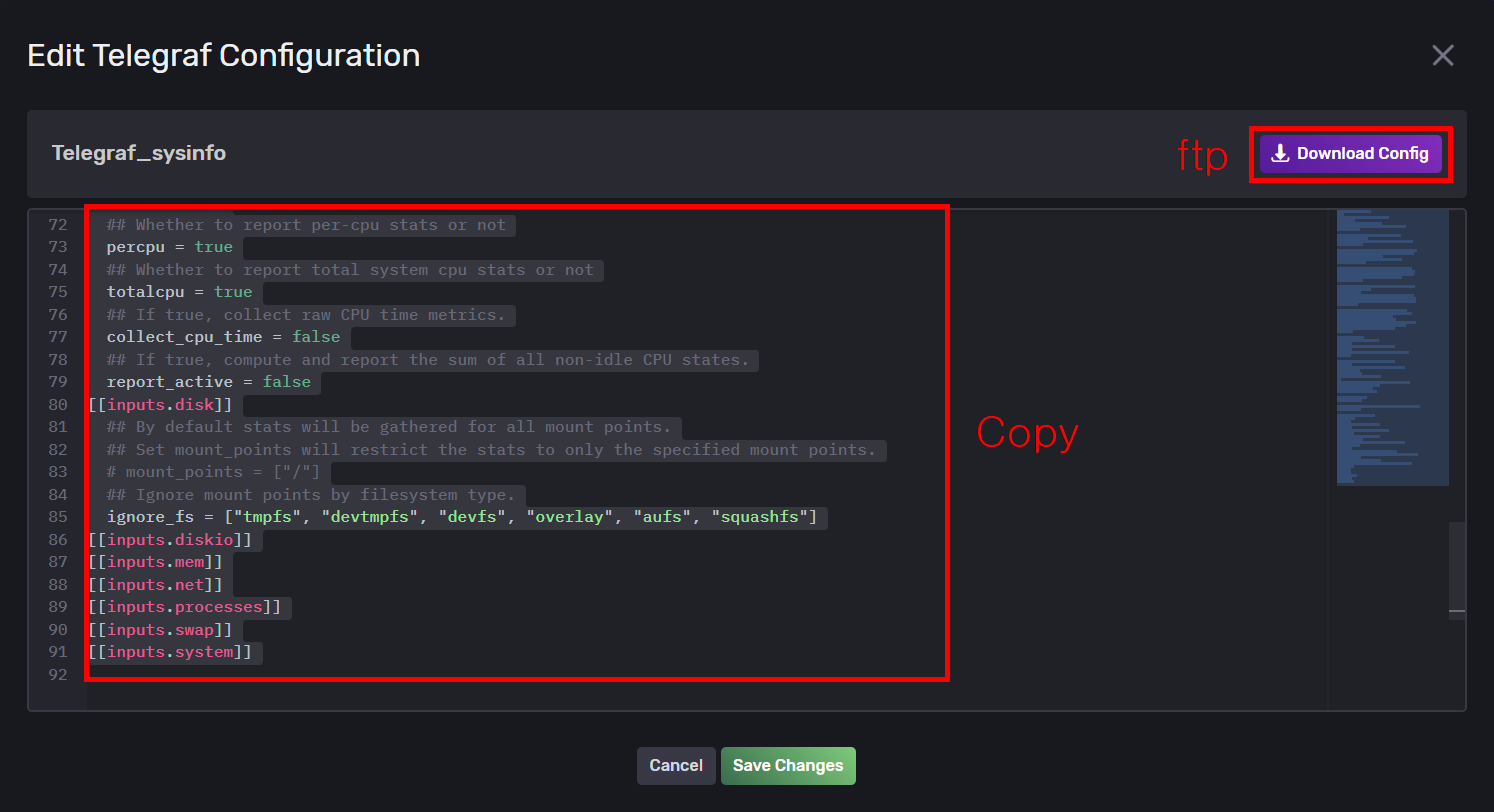
Task: Click the 'Whether to report per-cpu stats' comment
Action: pyautogui.click(x=306, y=225)
